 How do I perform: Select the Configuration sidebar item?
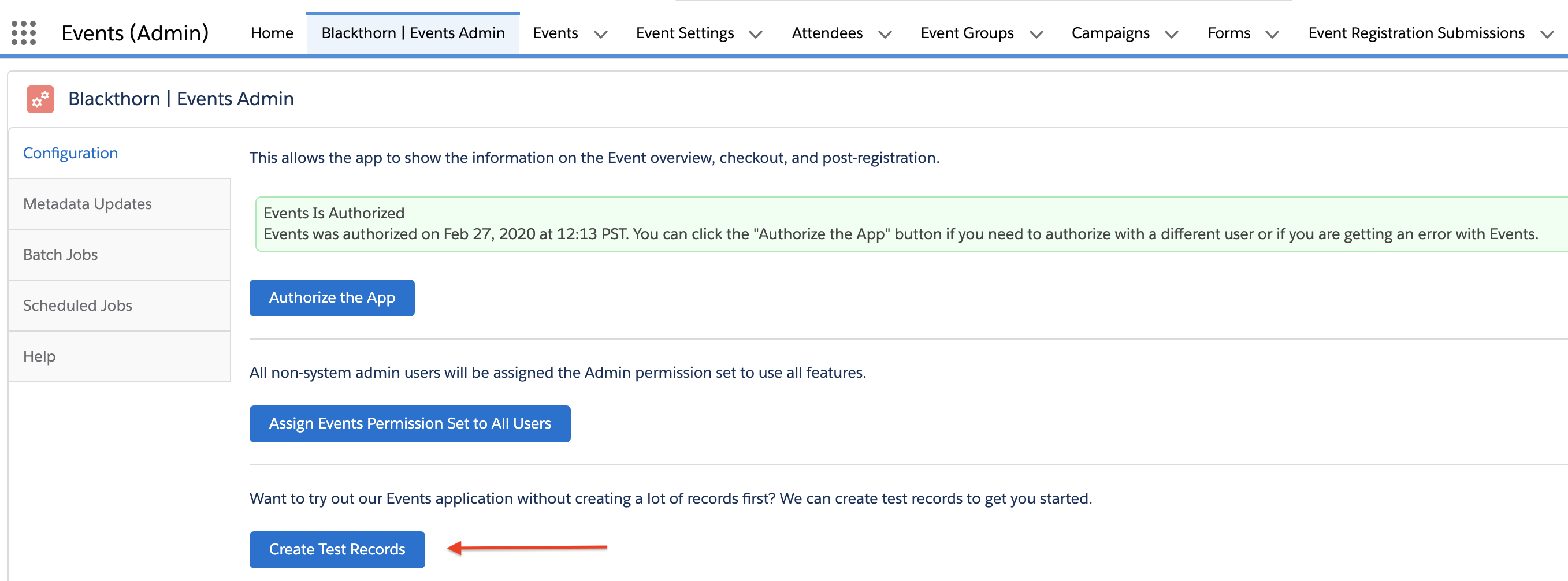(x=70, y=153)
